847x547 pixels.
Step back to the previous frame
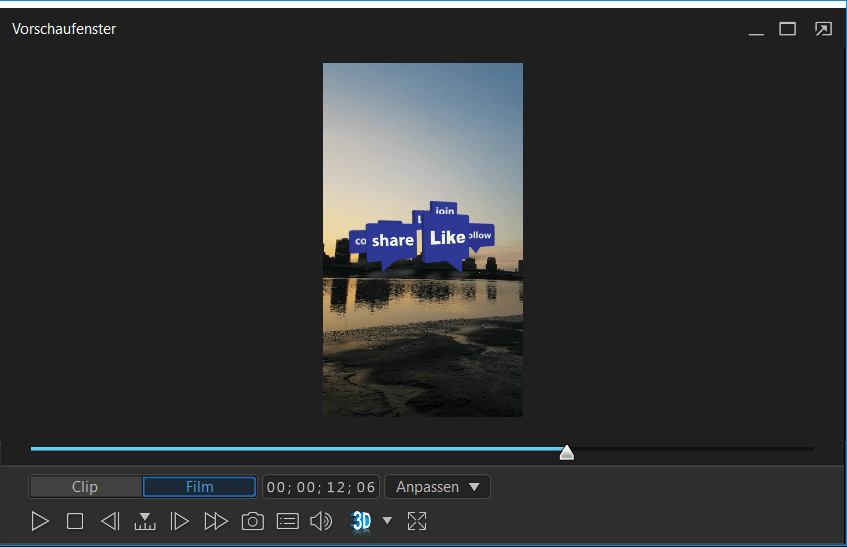click(x=110, y=521)
